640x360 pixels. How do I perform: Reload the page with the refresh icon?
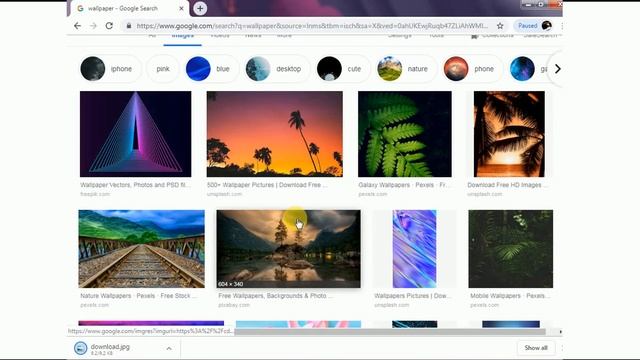(109, 26)
